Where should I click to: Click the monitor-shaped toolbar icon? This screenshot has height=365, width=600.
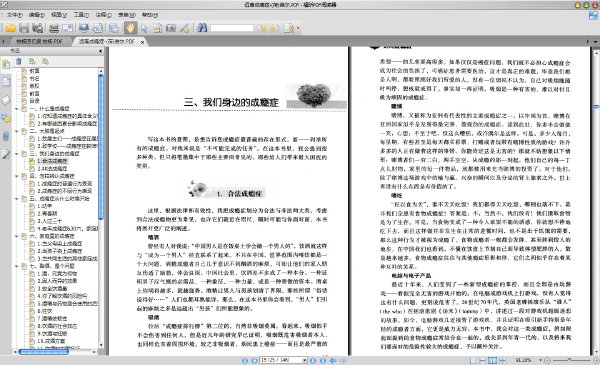click(84, 28)
